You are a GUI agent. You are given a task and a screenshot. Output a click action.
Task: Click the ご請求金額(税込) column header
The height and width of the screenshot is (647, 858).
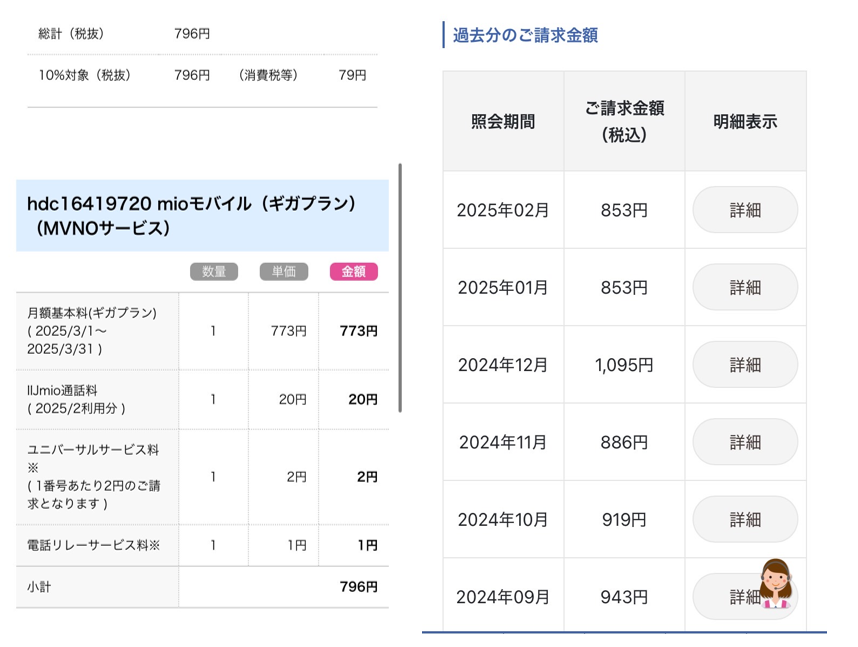624,122
